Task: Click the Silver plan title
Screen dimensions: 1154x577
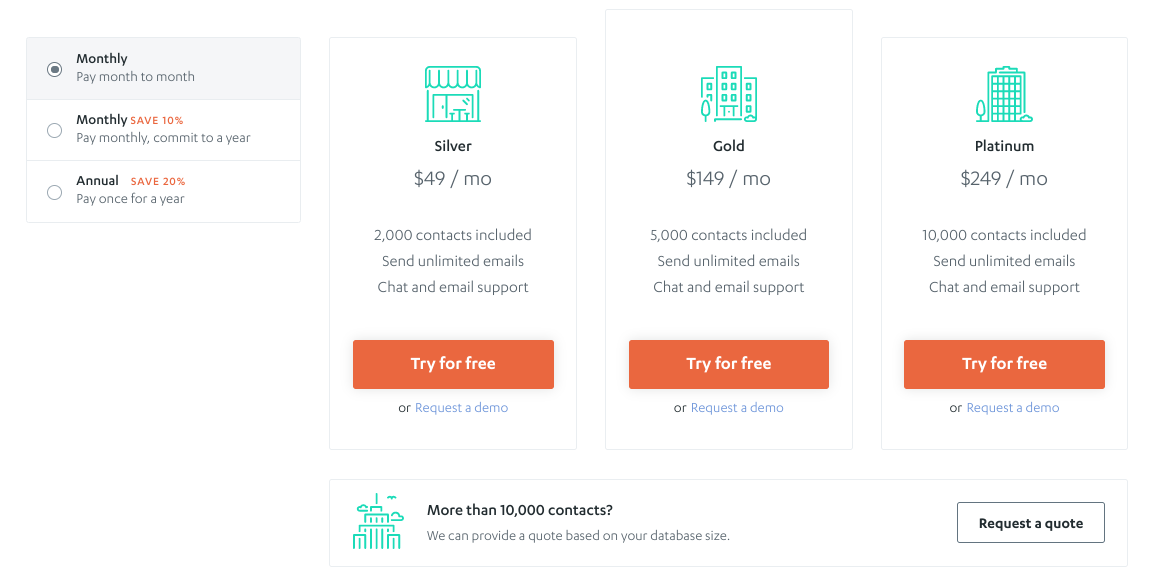Action: 453,146
